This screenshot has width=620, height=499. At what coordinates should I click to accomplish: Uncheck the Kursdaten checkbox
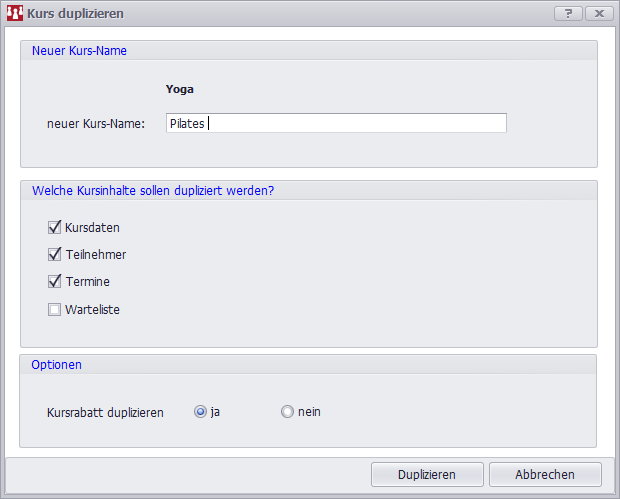coord(55,228)
